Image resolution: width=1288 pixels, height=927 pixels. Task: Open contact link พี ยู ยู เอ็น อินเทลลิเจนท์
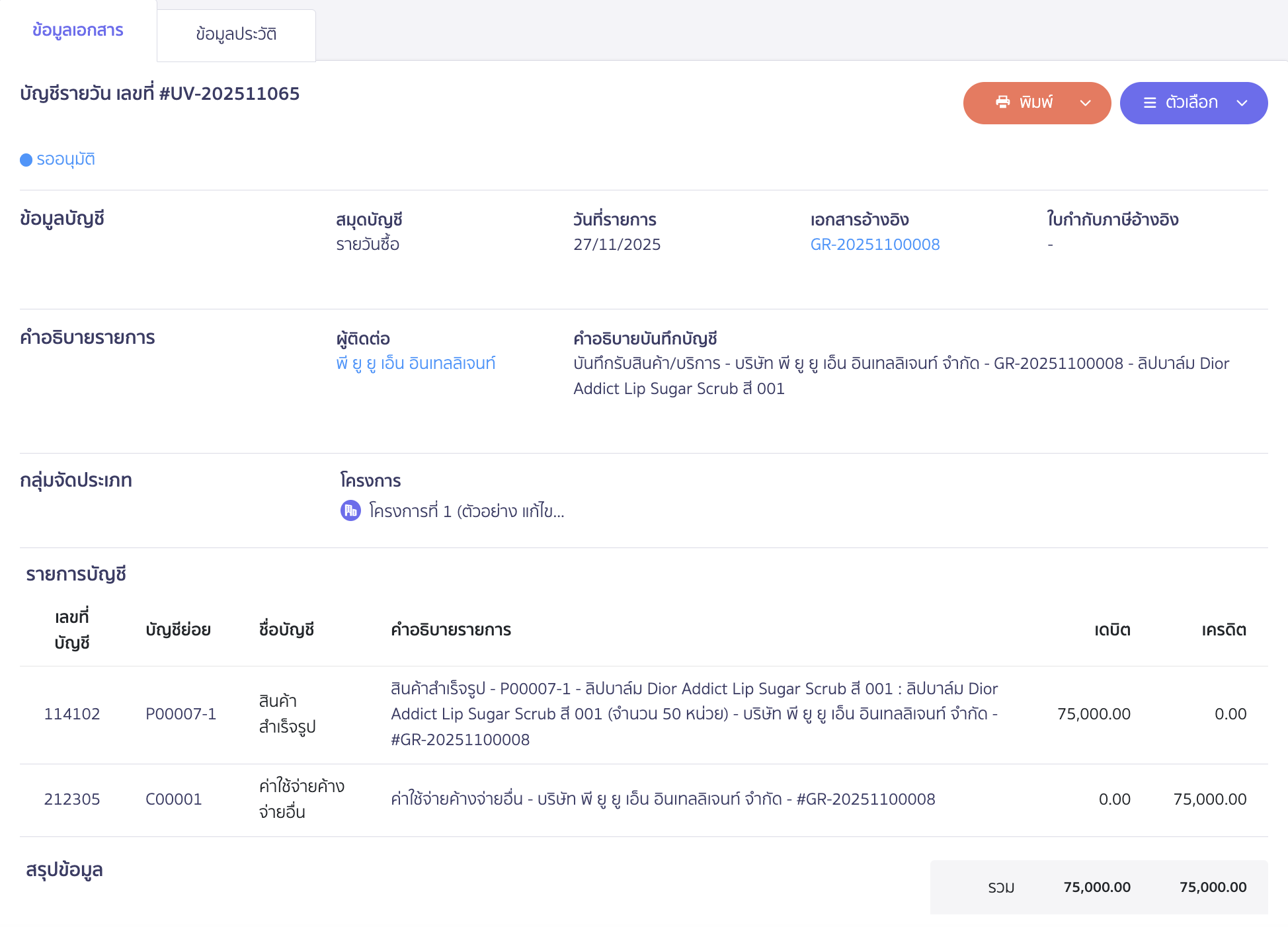[x=415, y=364]
